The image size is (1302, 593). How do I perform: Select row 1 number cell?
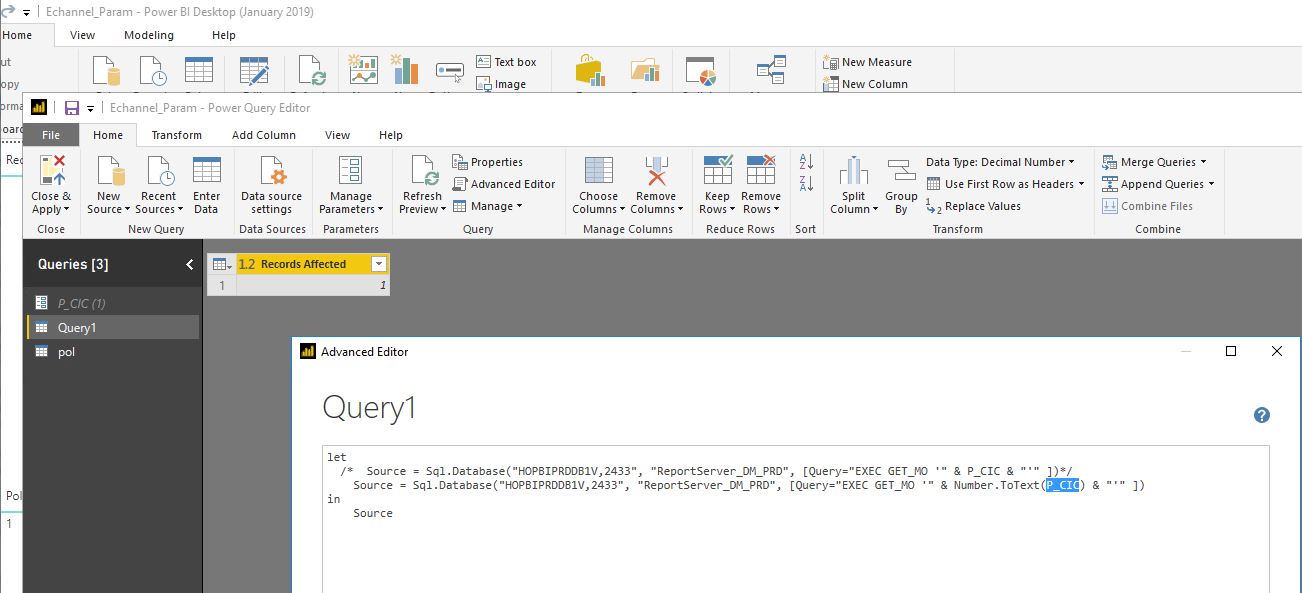[221, 285]
